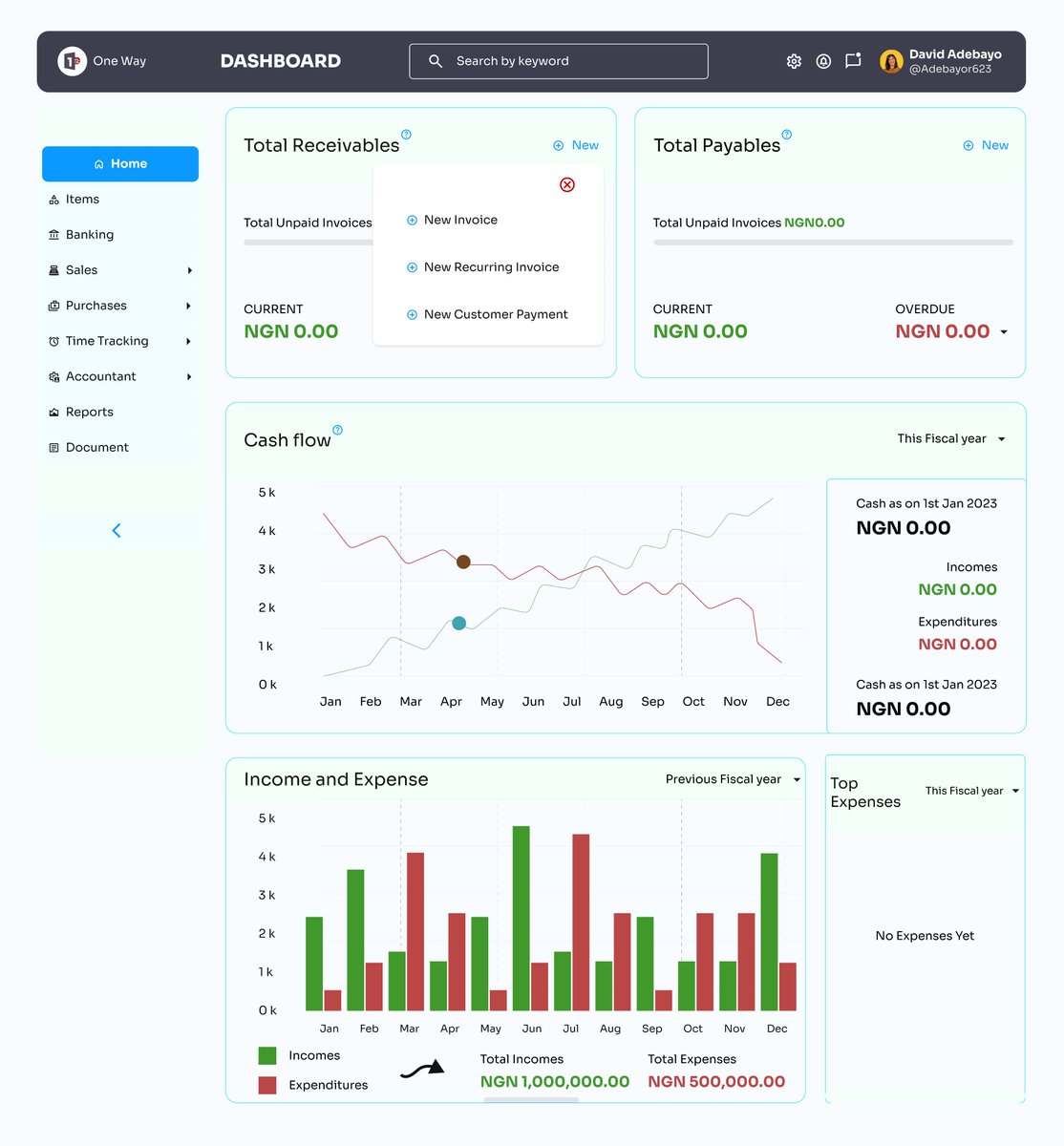This screenshot has width=1064, height=1146.
Task: Click the @Adebayor623 username
Action: pos(950,69)
